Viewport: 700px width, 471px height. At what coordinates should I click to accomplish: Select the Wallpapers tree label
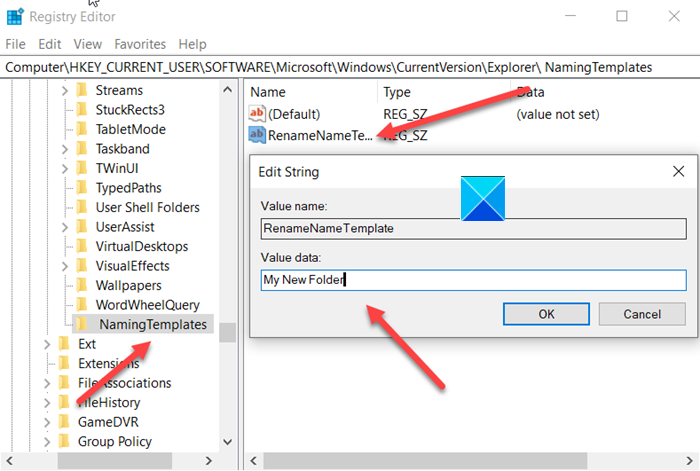tap(129, 286)
